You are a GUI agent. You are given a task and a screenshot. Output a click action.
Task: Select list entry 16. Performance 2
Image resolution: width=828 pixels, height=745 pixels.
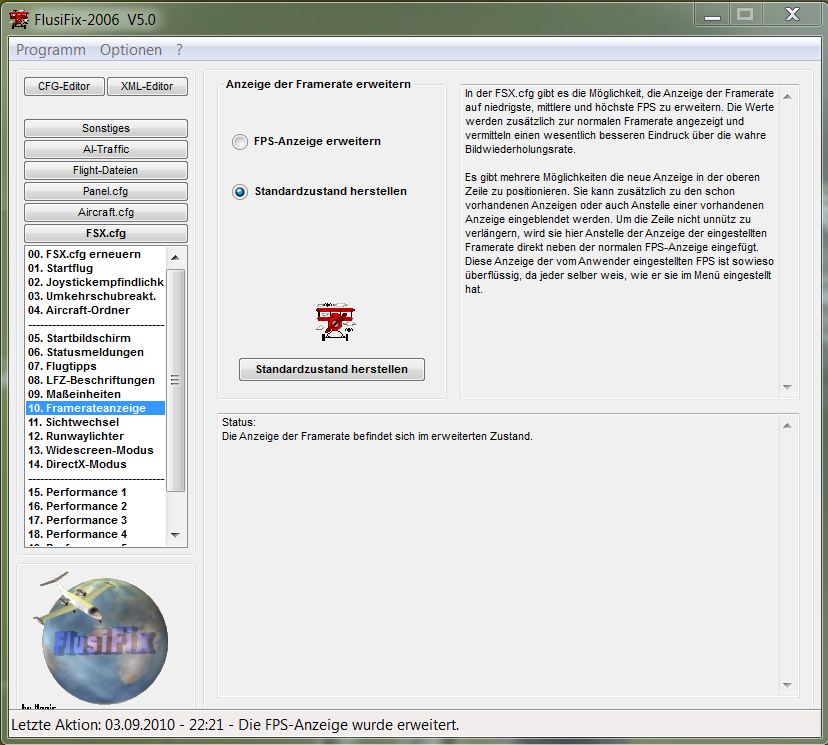click(x=96, y=506)
